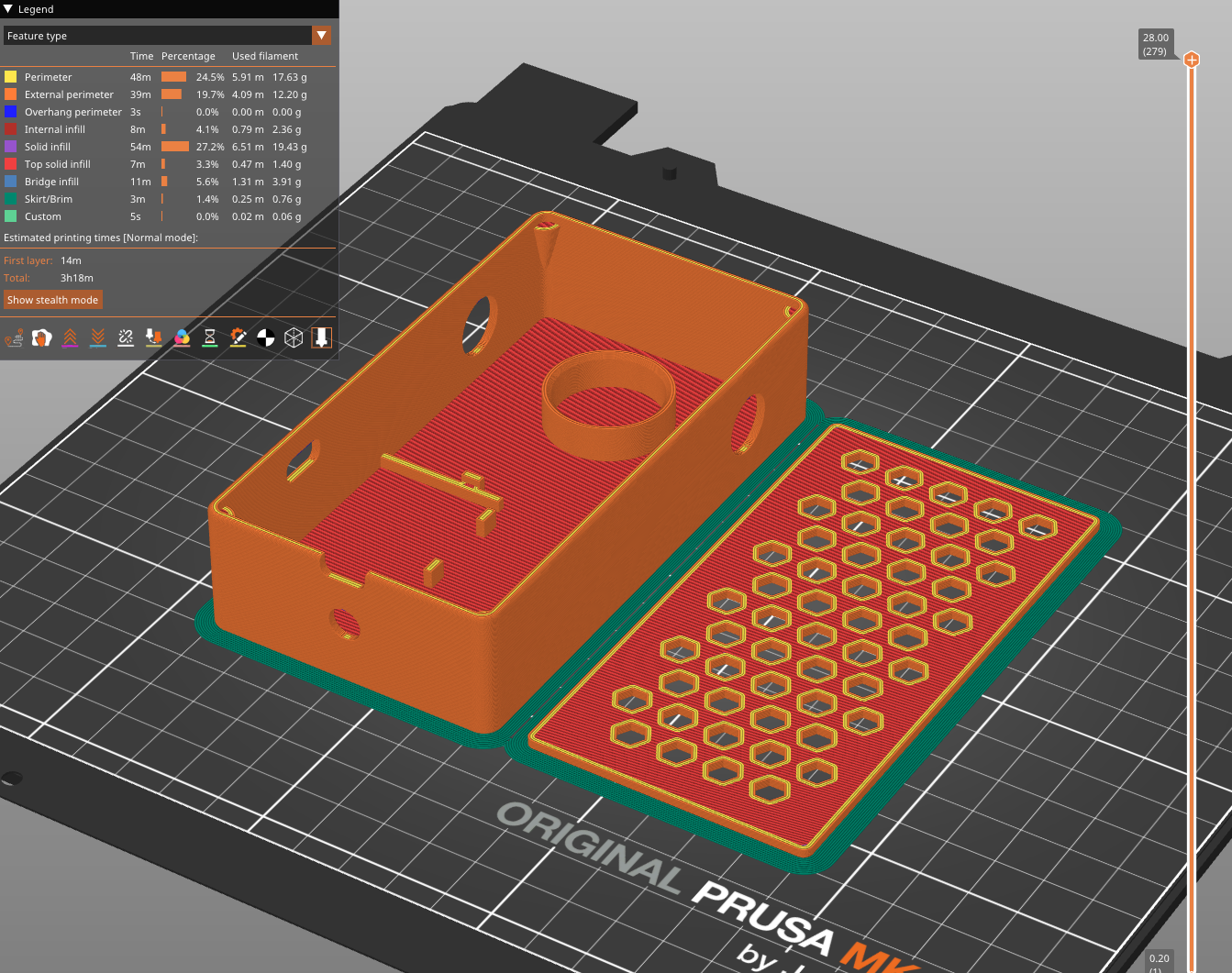Viewport: 1232px width, 973px height.
Task: Collapse the Legend panel
Action: 9,9
